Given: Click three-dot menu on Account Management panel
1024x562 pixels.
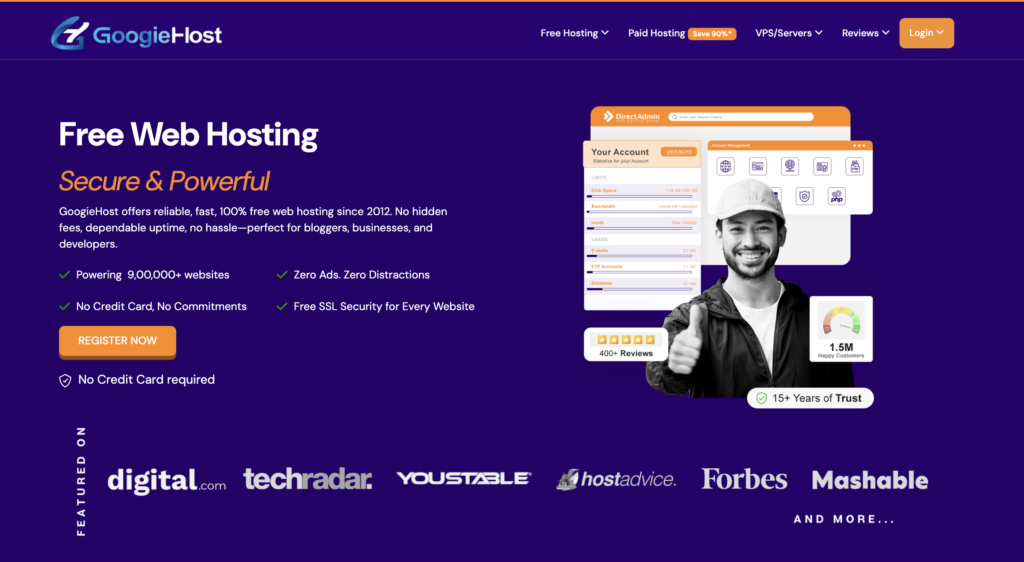Looking at the screenshot, I should pyautogui.click(x=859, y=146).
